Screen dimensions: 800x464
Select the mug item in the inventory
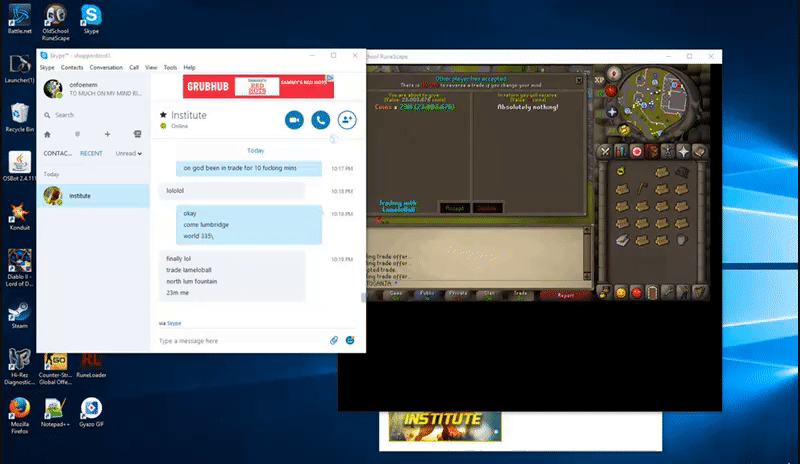pyautogui.click(x=682, y=239)
